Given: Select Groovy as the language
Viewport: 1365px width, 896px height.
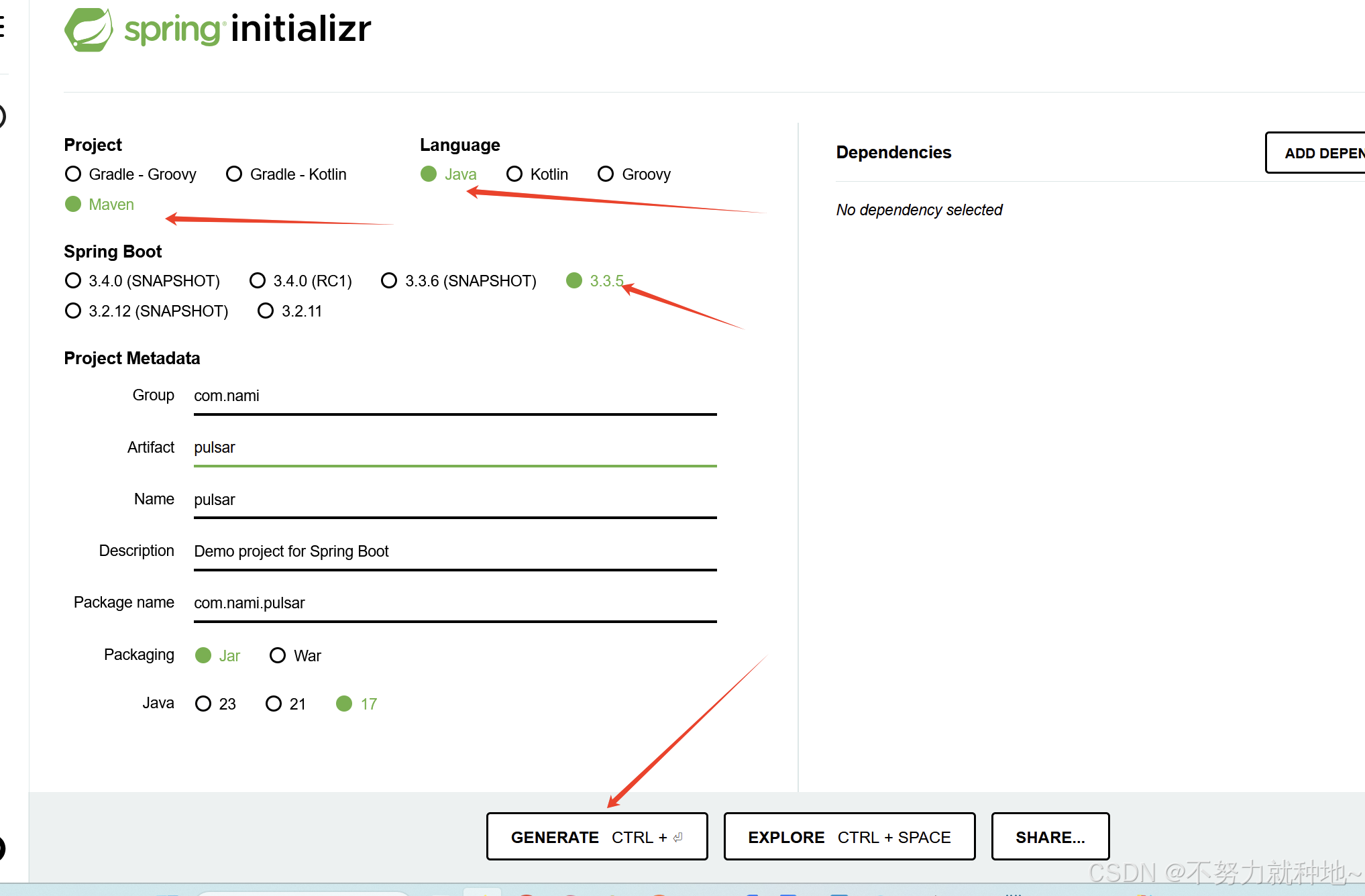Looking at the screenshot, I should (x=605, y=174).
